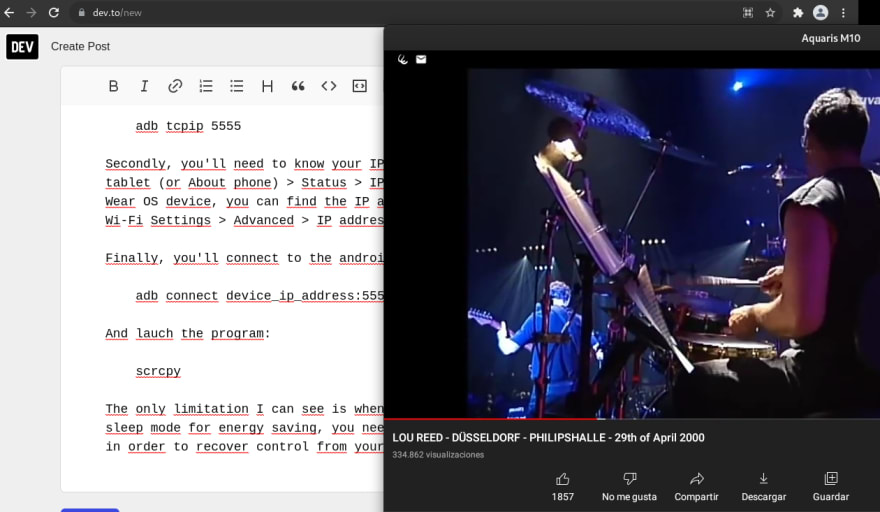Viewport: 880px width, 512px height.
Task: Save the video with Guardar
Action: coord(831,487)
